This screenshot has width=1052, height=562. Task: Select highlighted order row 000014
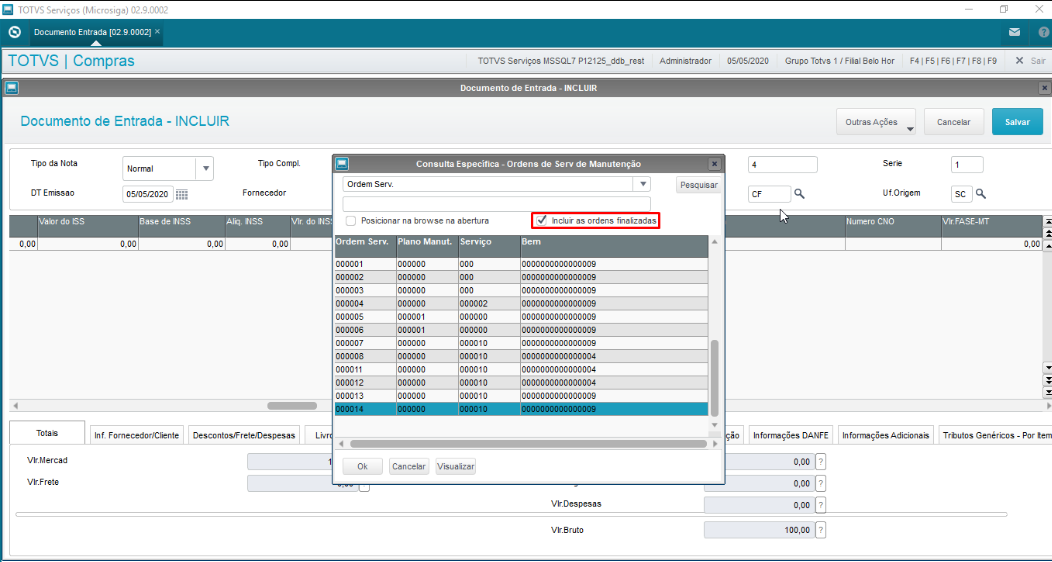tap(521, 409)
